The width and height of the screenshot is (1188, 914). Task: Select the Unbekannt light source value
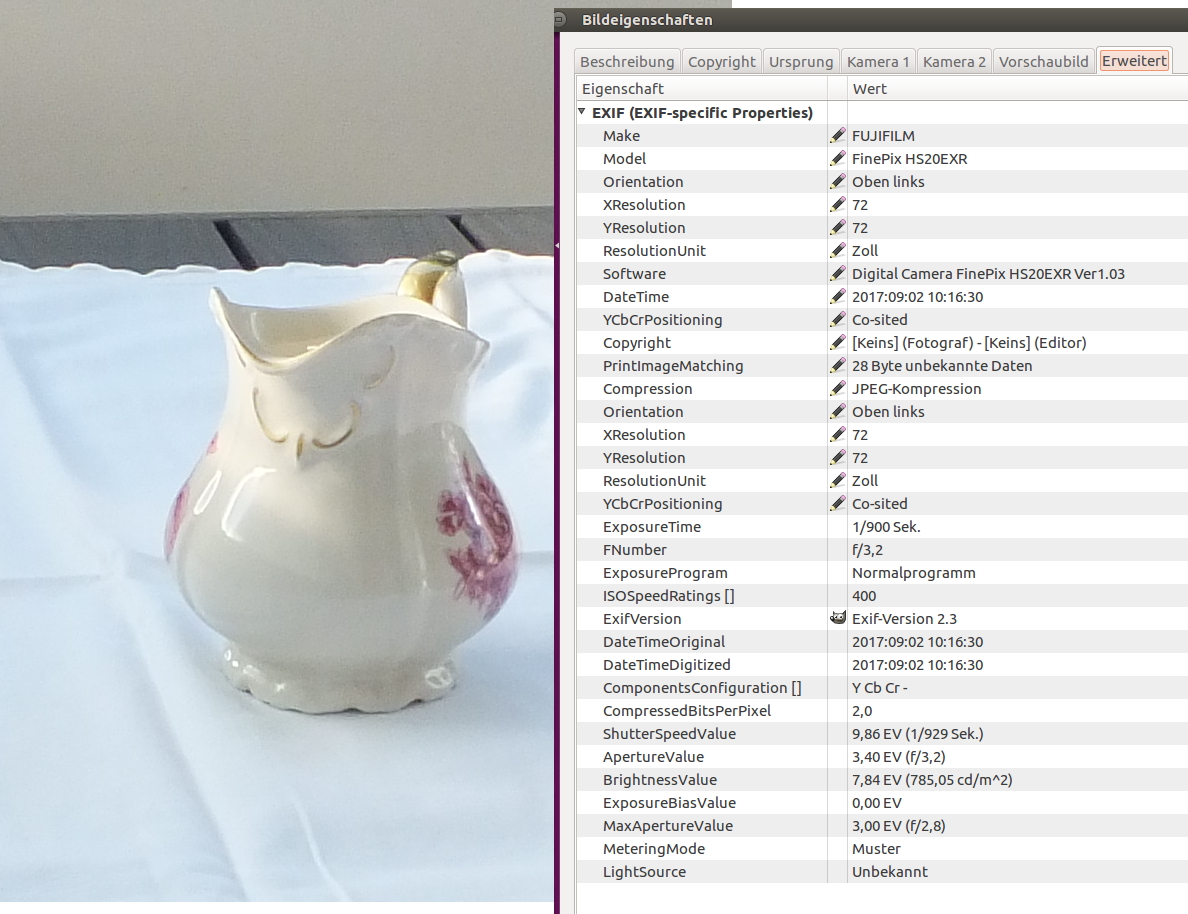[889, 872]
